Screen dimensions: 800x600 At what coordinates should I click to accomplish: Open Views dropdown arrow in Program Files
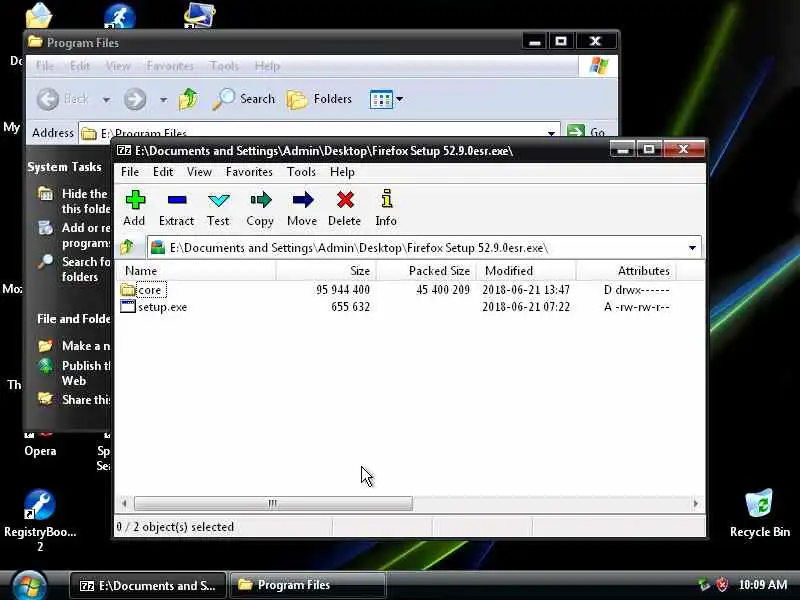coord(399,99)
